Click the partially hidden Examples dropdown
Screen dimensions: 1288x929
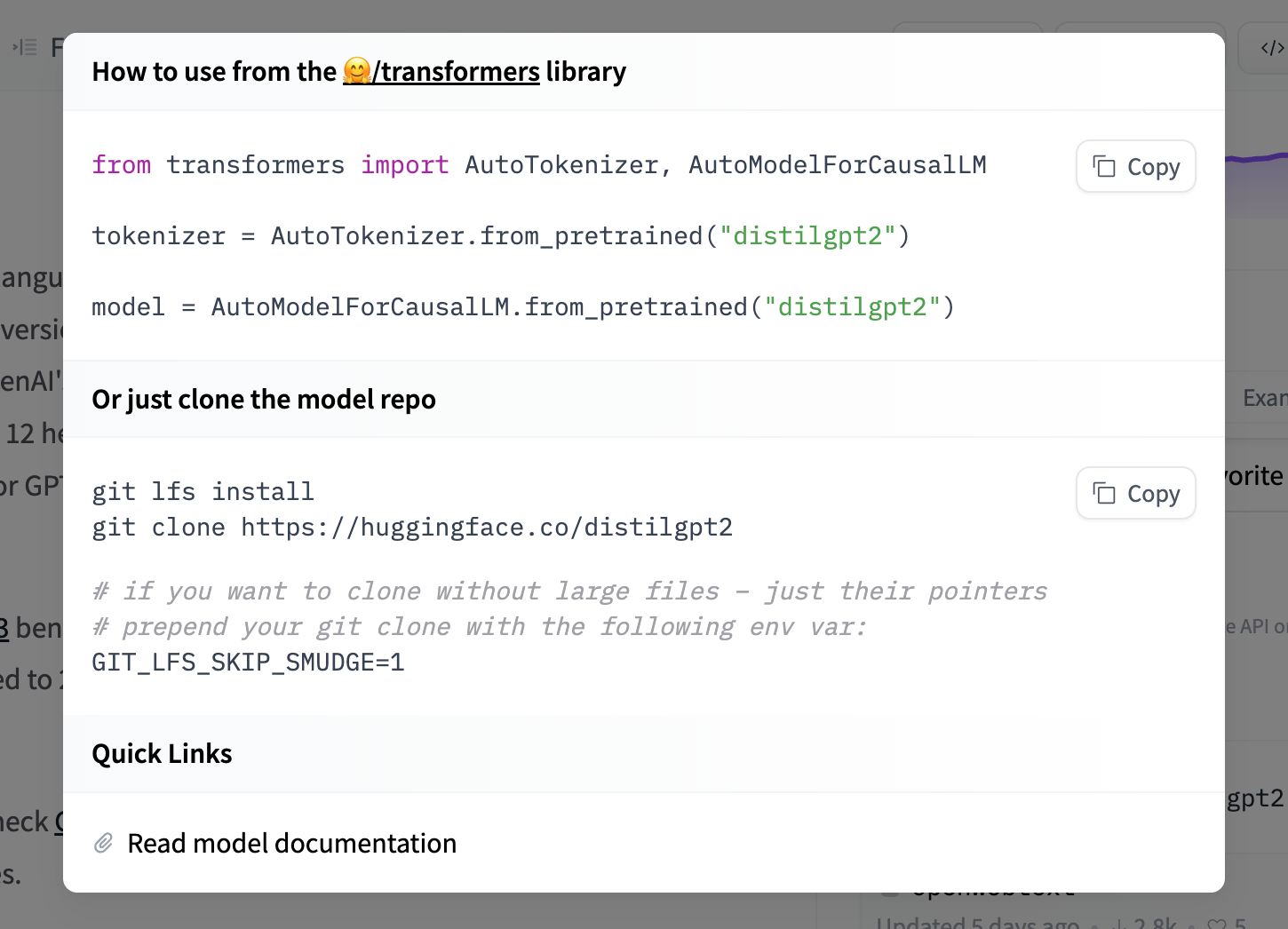pos(1263,398)
